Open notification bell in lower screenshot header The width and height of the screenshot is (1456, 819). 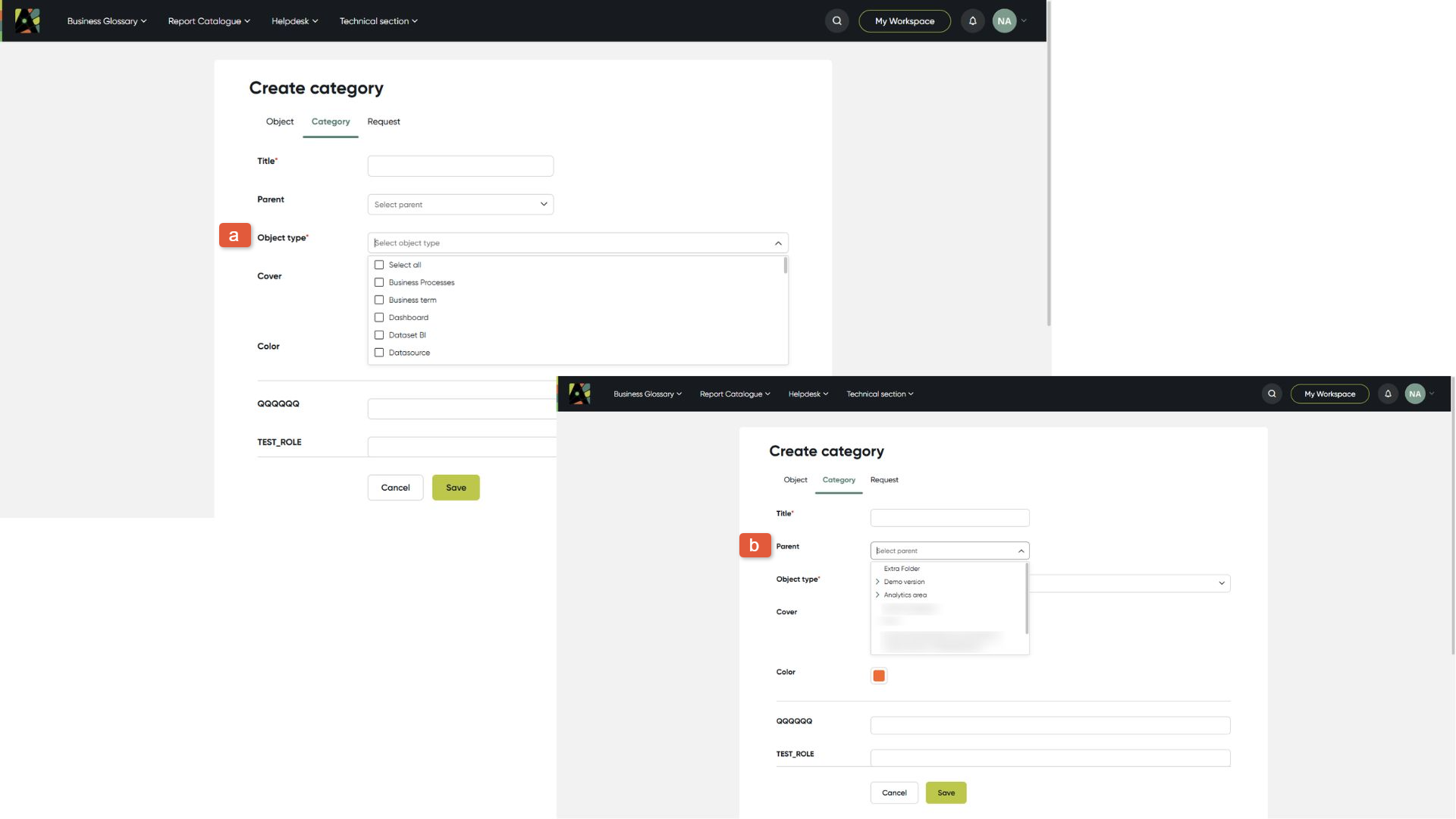tap(1388, 394)
